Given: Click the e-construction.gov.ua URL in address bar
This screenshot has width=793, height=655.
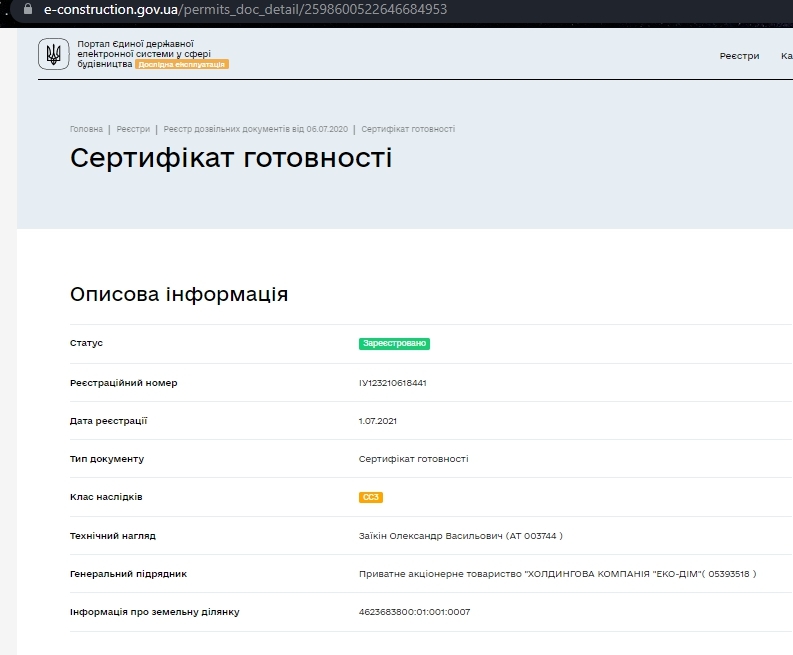Looking at the screenshot, I should tap(245, 9).
